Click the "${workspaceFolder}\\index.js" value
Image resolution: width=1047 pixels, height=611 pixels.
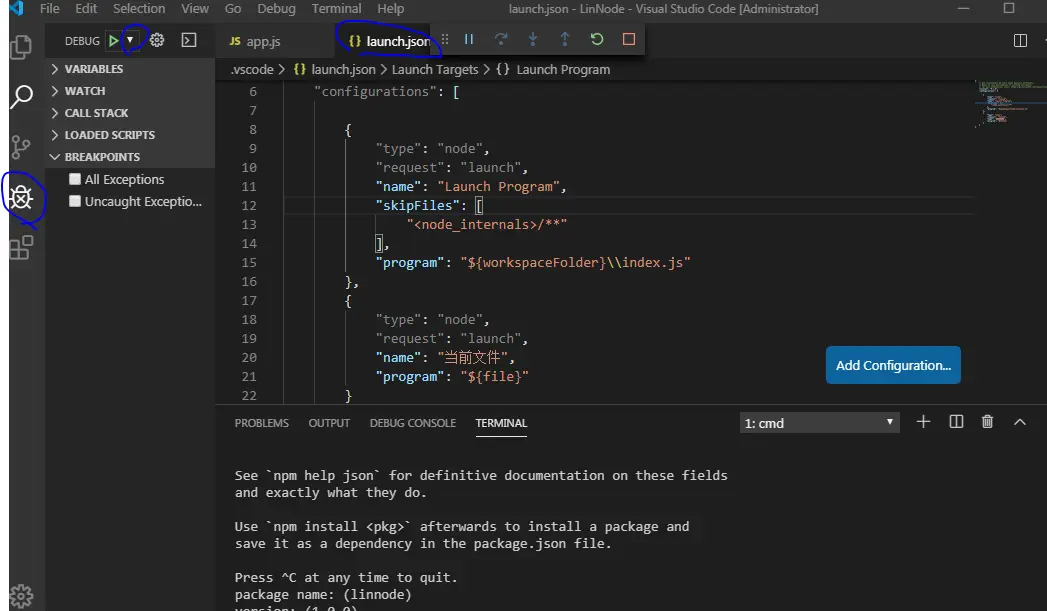tap(576, 262)
